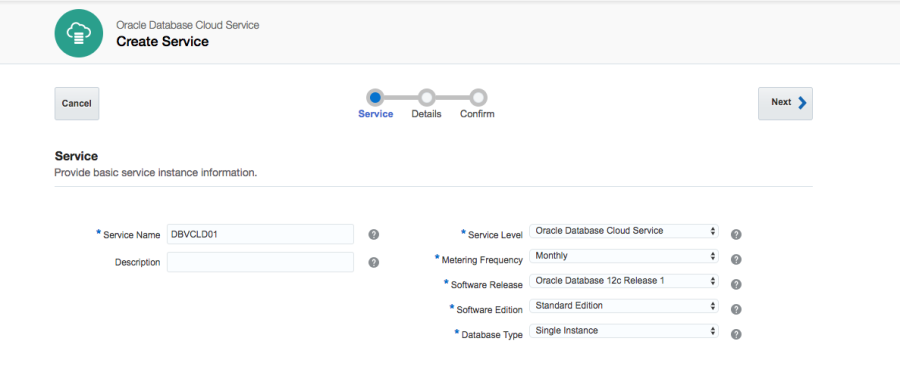900x388 pixels.
Task: Click the Oracle Database Cloud Service logo icon
Action: pyautogui.click(x=79, y=34)
